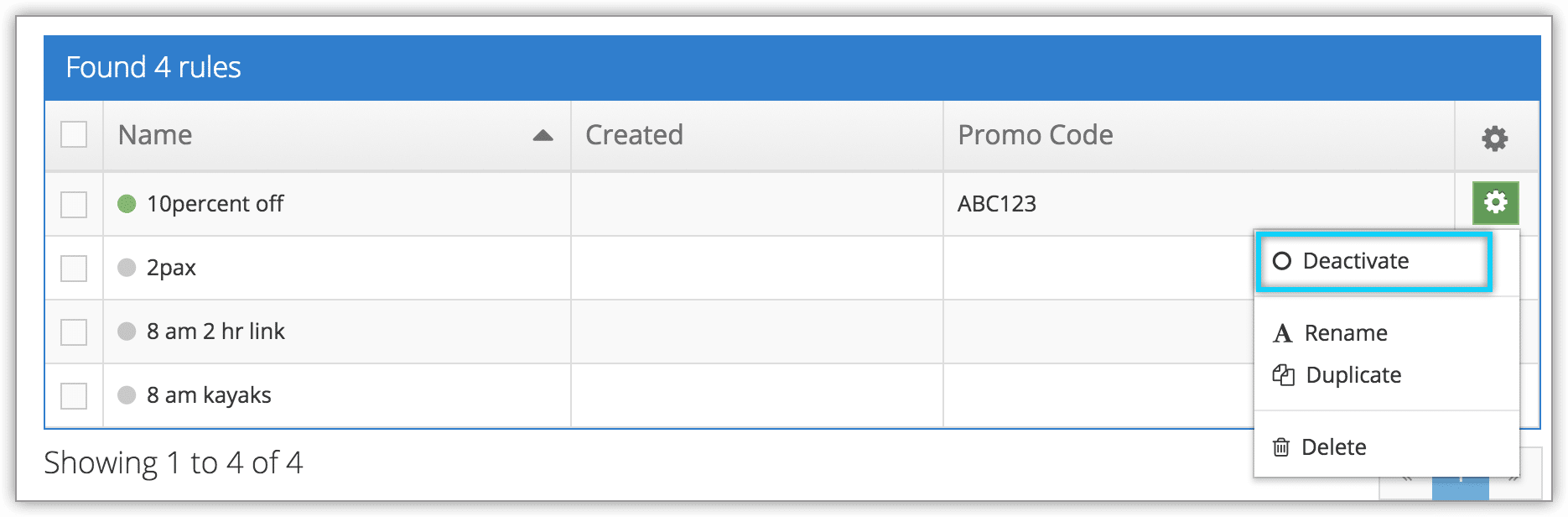This screenshot has width=1568, height=517.
Task: Sort by the Promo Code column header
Action: pos(1036,135)
